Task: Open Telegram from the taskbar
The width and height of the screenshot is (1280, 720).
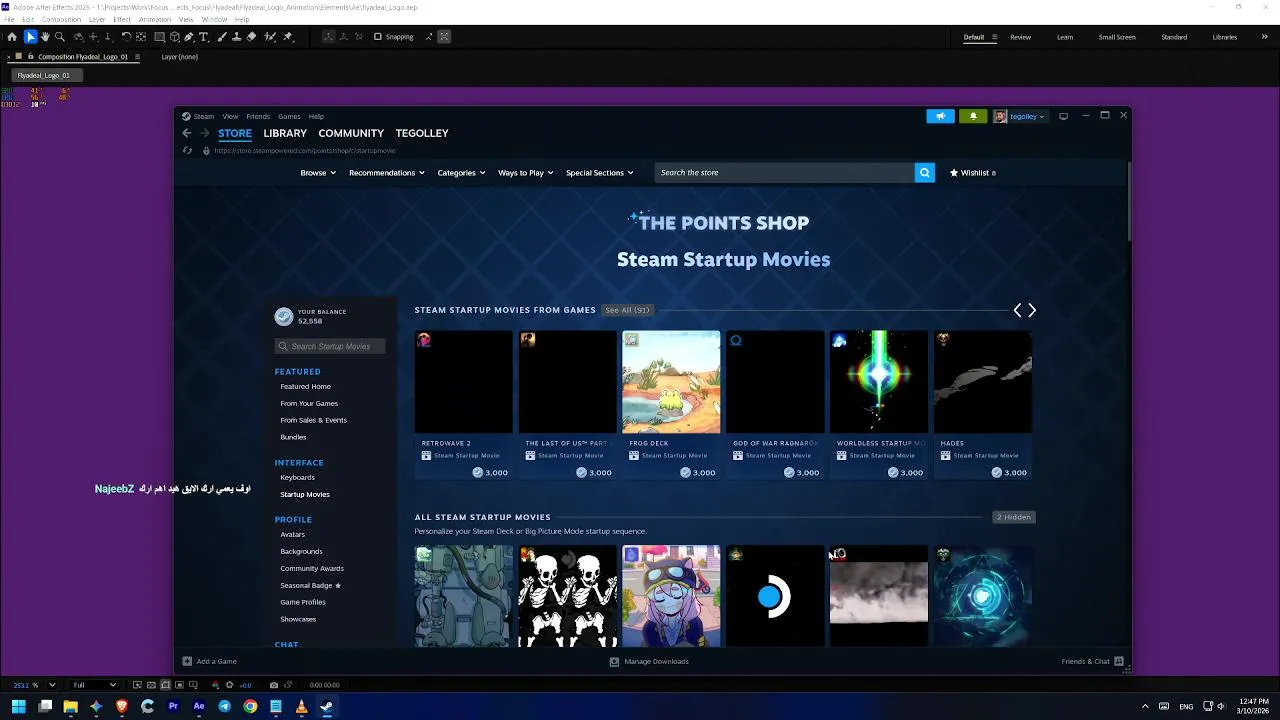Action: pyautogui.click(x=224, y=707)
